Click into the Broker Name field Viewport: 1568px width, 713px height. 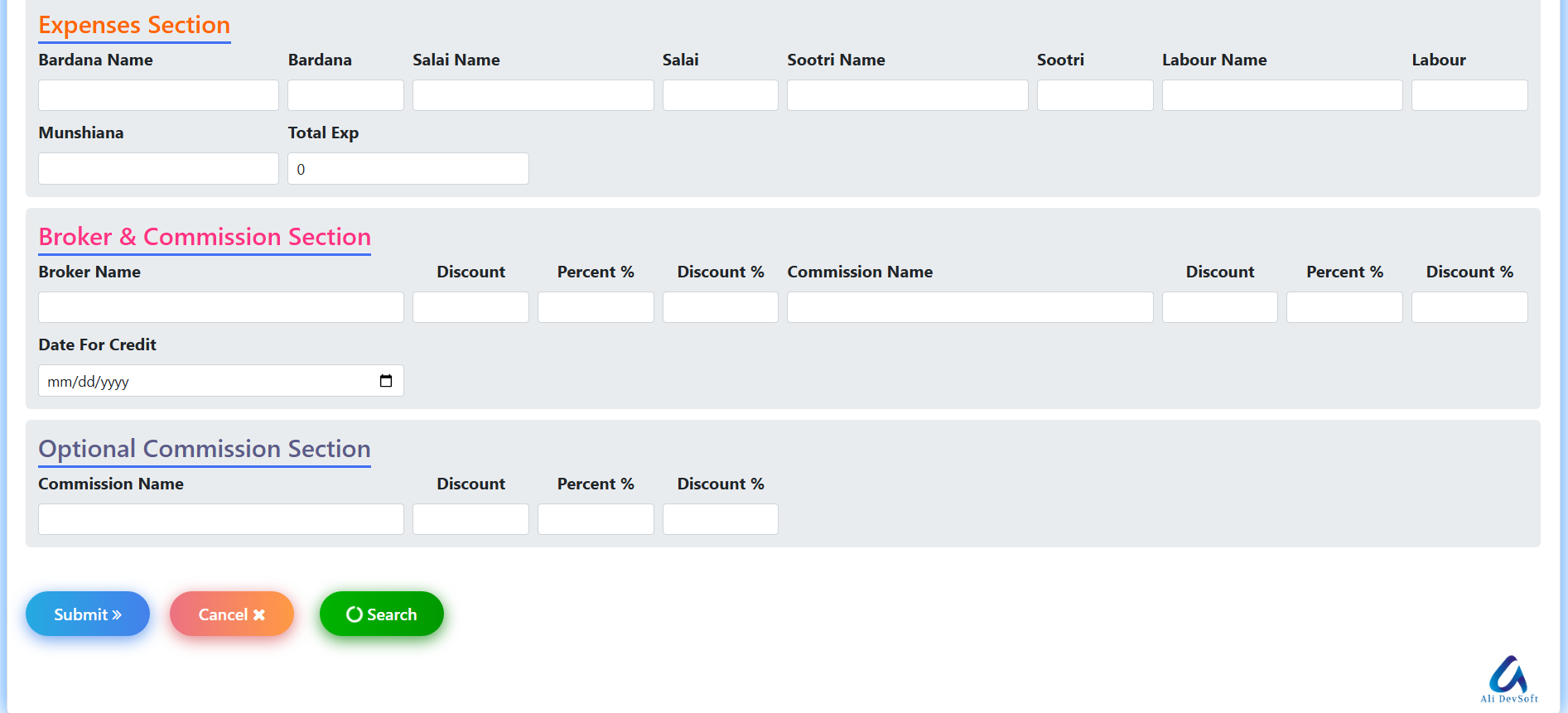[x=220, y=307]
